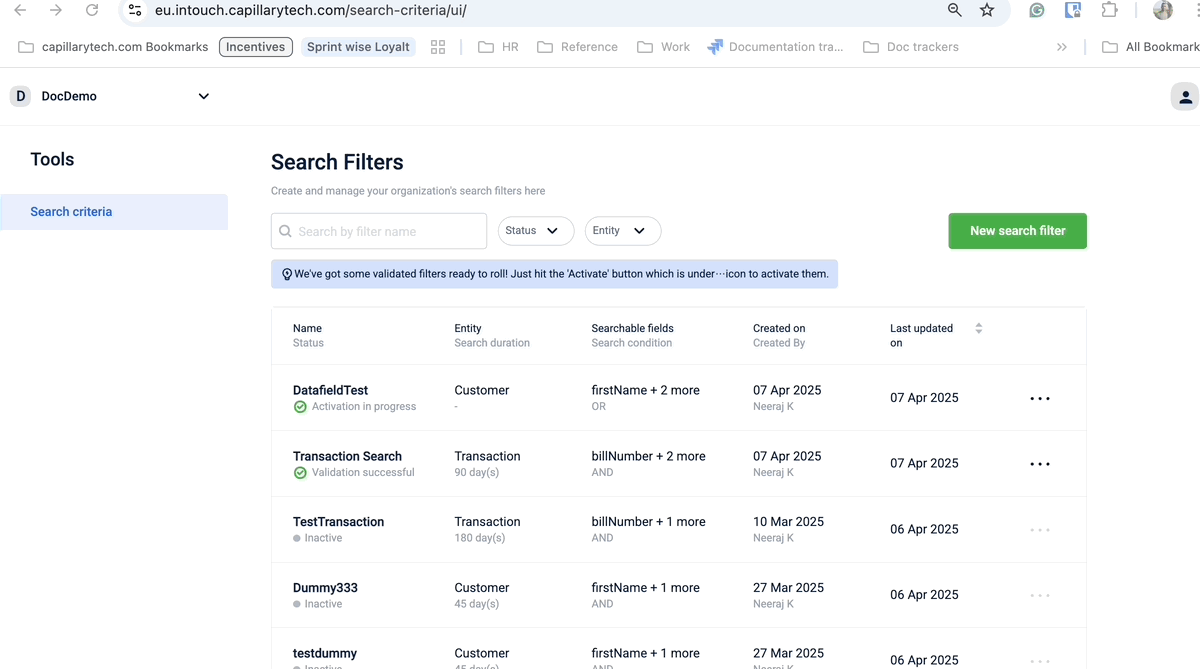Open Doc trackers bookmarks folder
This screenshot has height=669, width=1200.
click(x=911, y=47)
